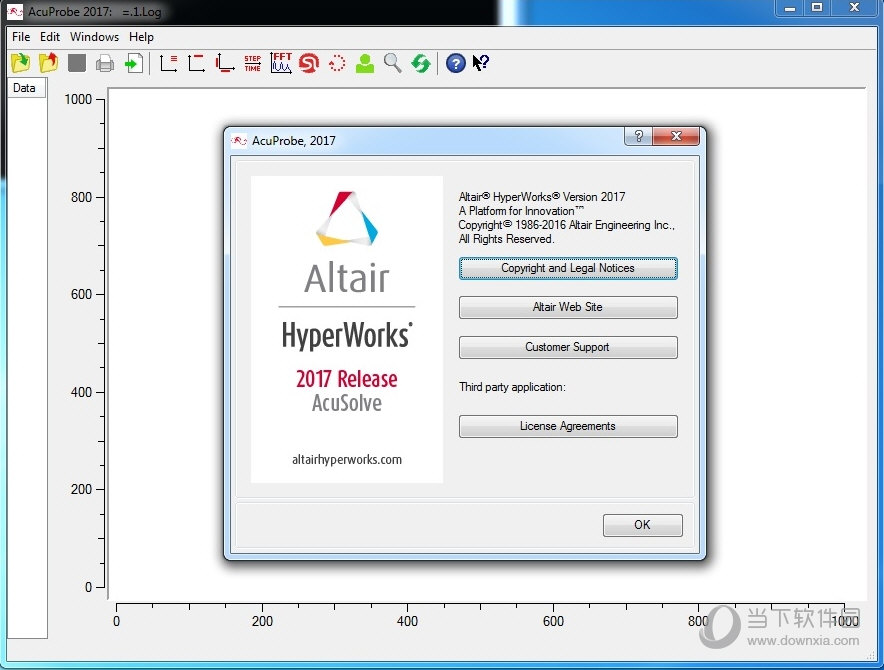Open the File menu

pyautogui.click(x=21, y=37)
